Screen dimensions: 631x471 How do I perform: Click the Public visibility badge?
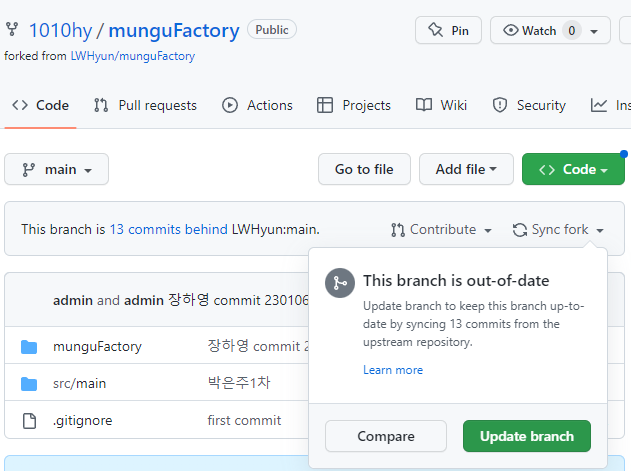[272, 30]
